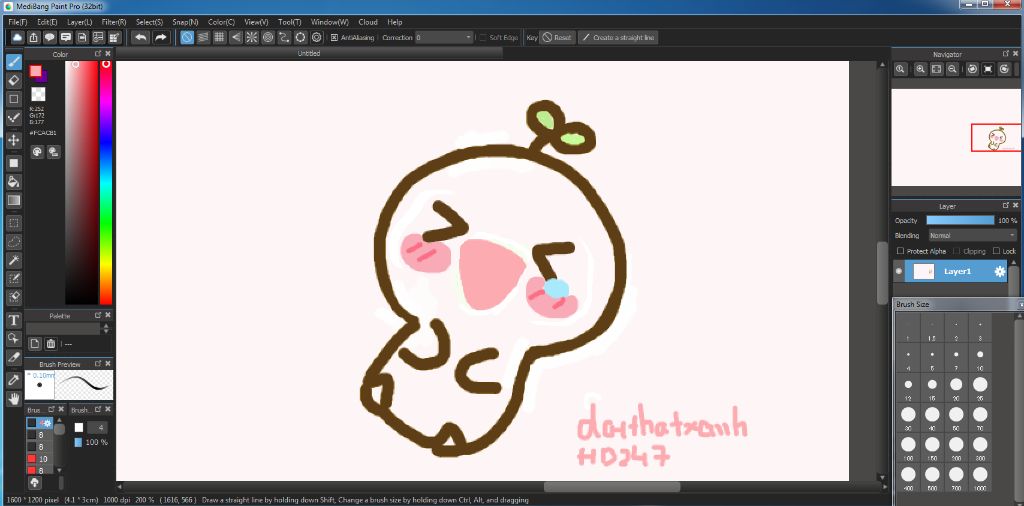The width and height of the screenshot is (1024, 506).
Task: Pick a hue on rainbow strip
Action: click(106, 183)
